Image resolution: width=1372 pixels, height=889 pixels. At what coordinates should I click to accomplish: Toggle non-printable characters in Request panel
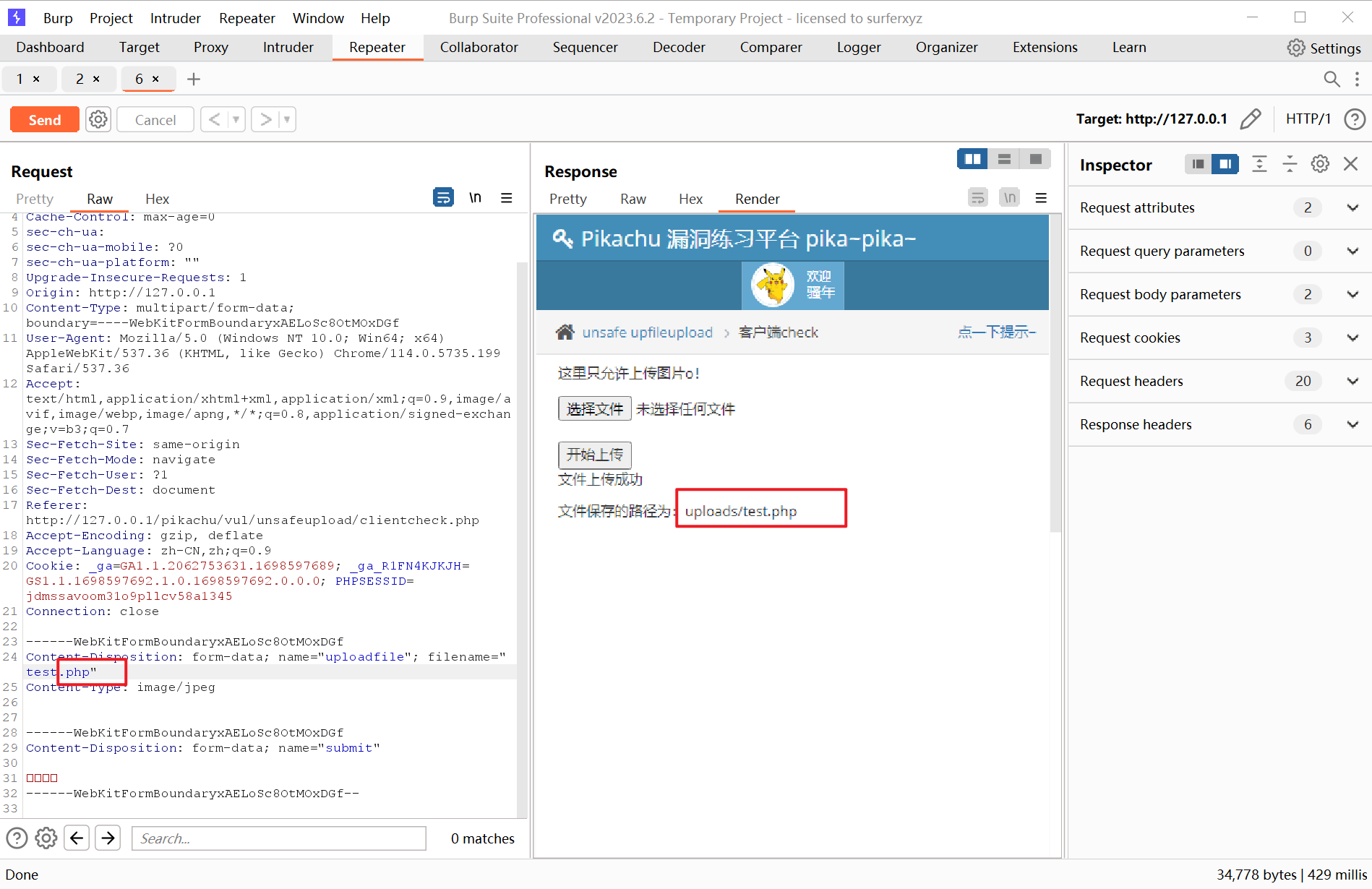[x=475, y=197]
